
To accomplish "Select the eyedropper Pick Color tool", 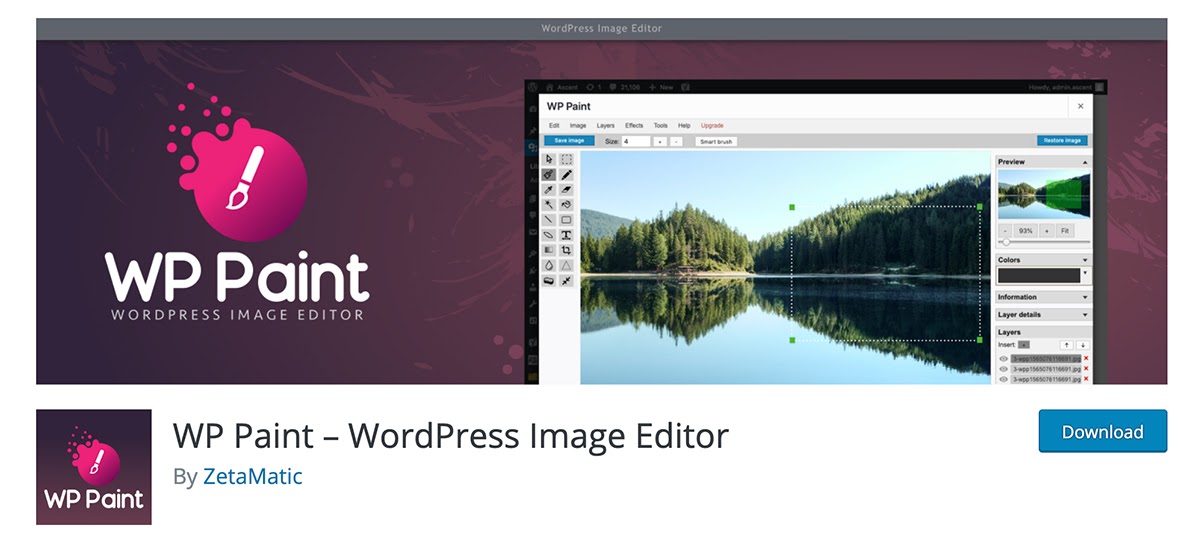I will pos(549,189).
